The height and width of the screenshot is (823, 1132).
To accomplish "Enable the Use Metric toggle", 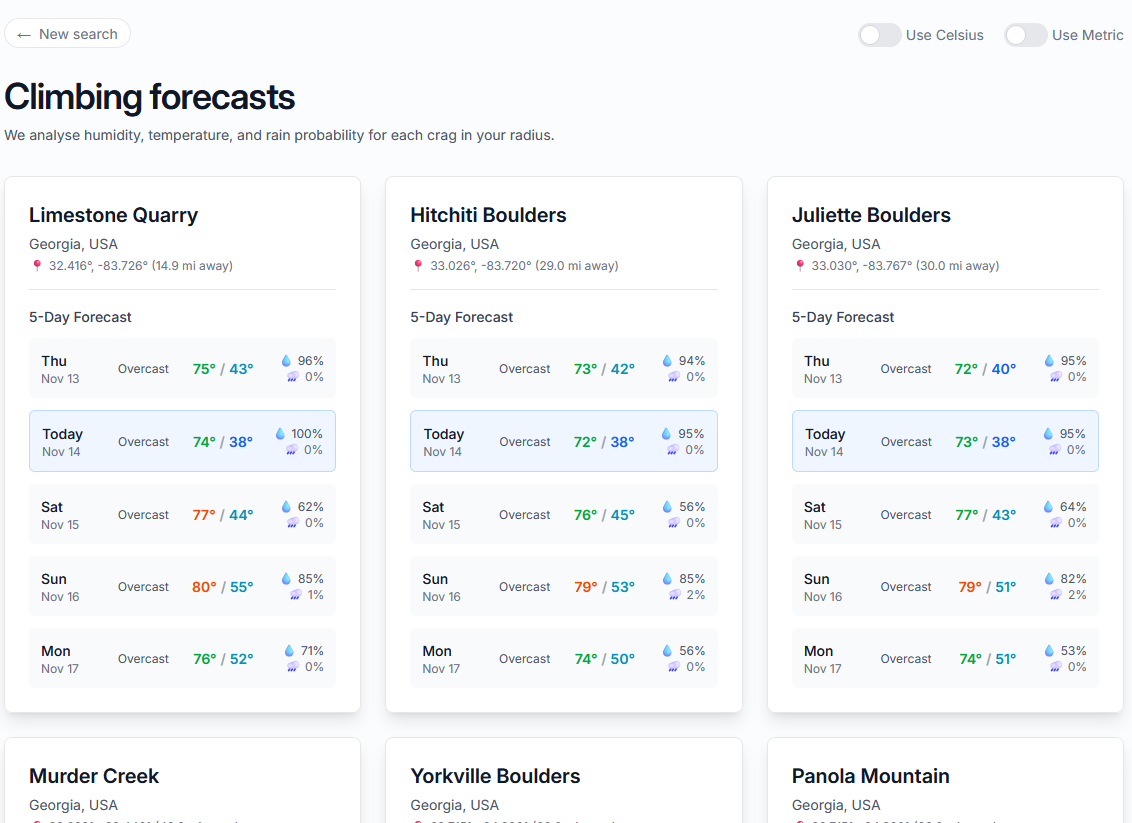I will click(x=1026, y=34).
